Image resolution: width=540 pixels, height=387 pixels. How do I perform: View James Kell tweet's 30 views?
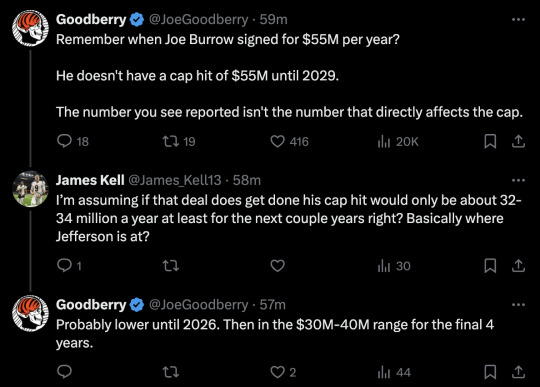tap(394, 266)
